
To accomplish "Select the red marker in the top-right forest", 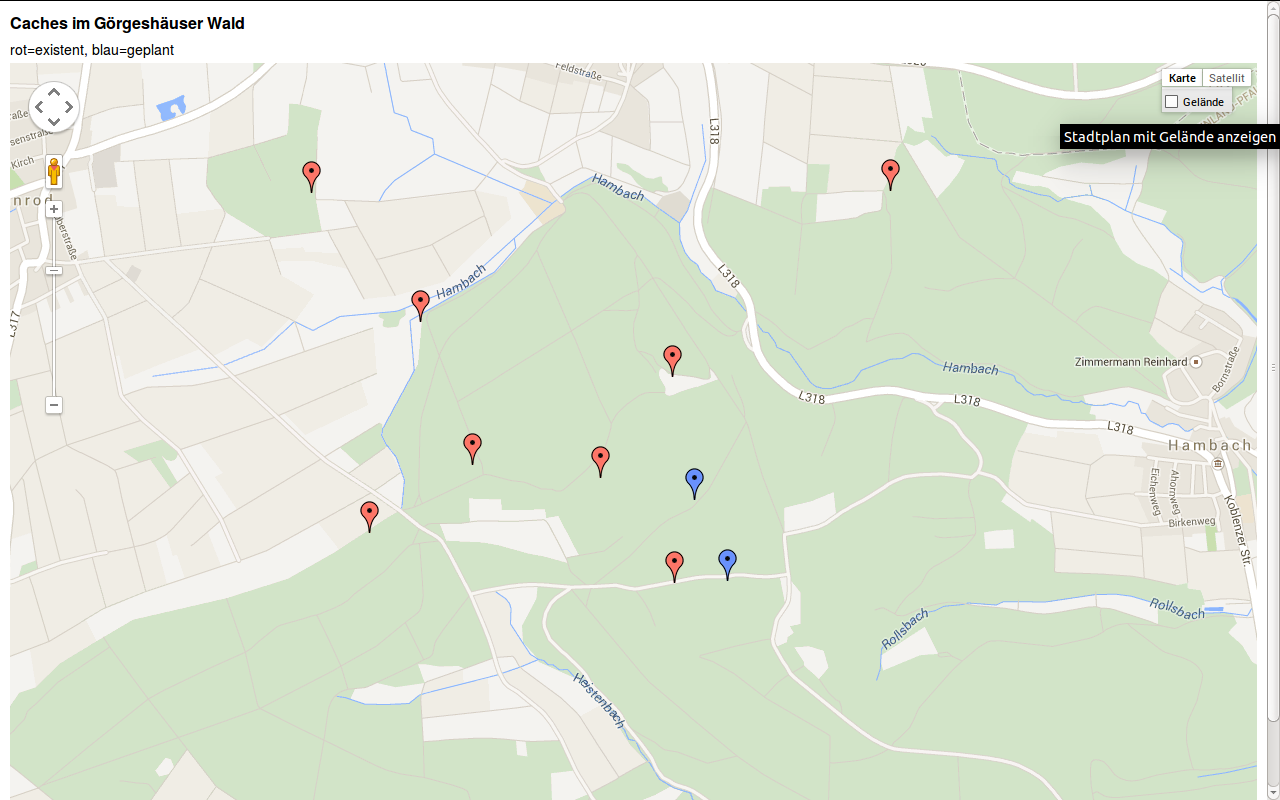I will click(x=890, y=174).
